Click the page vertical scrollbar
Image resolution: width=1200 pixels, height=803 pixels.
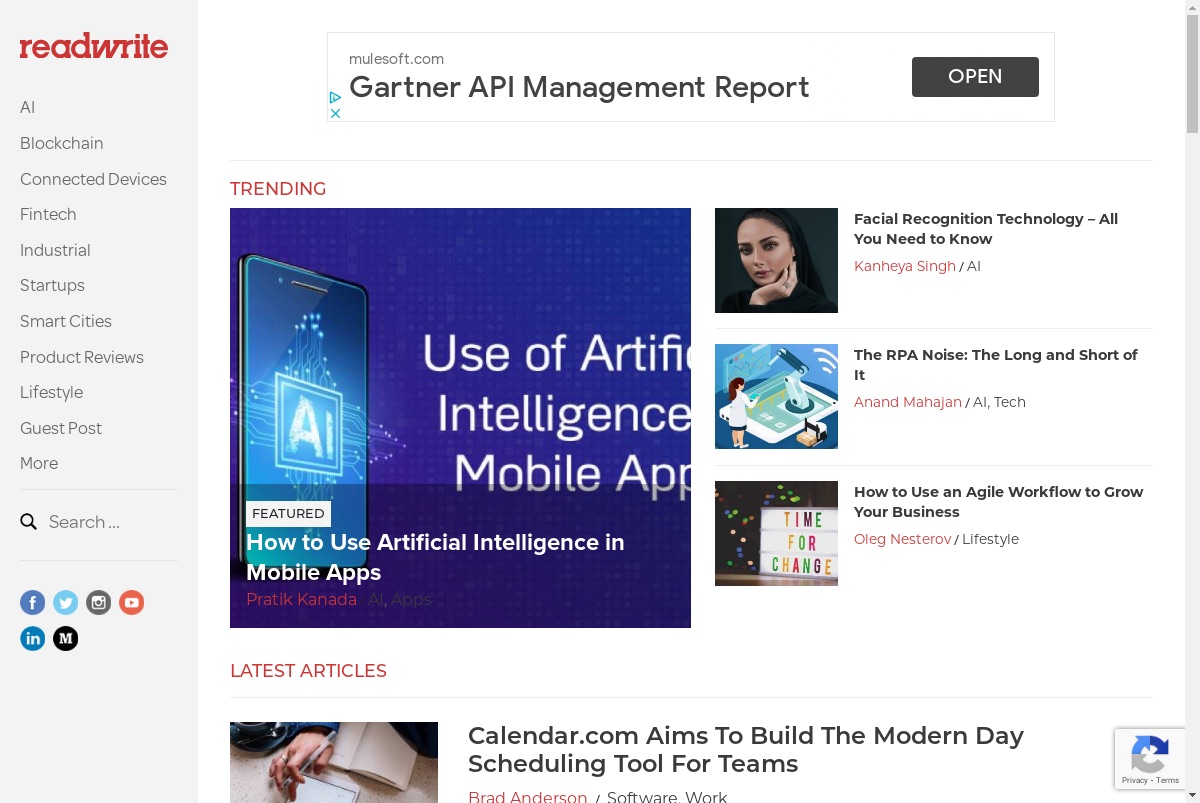click(1192, 401)
